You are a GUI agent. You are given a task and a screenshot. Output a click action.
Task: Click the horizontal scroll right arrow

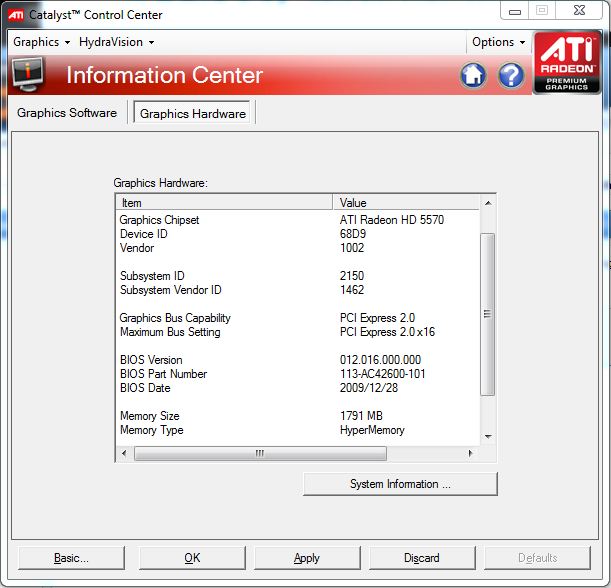click(x=471, y=453)
